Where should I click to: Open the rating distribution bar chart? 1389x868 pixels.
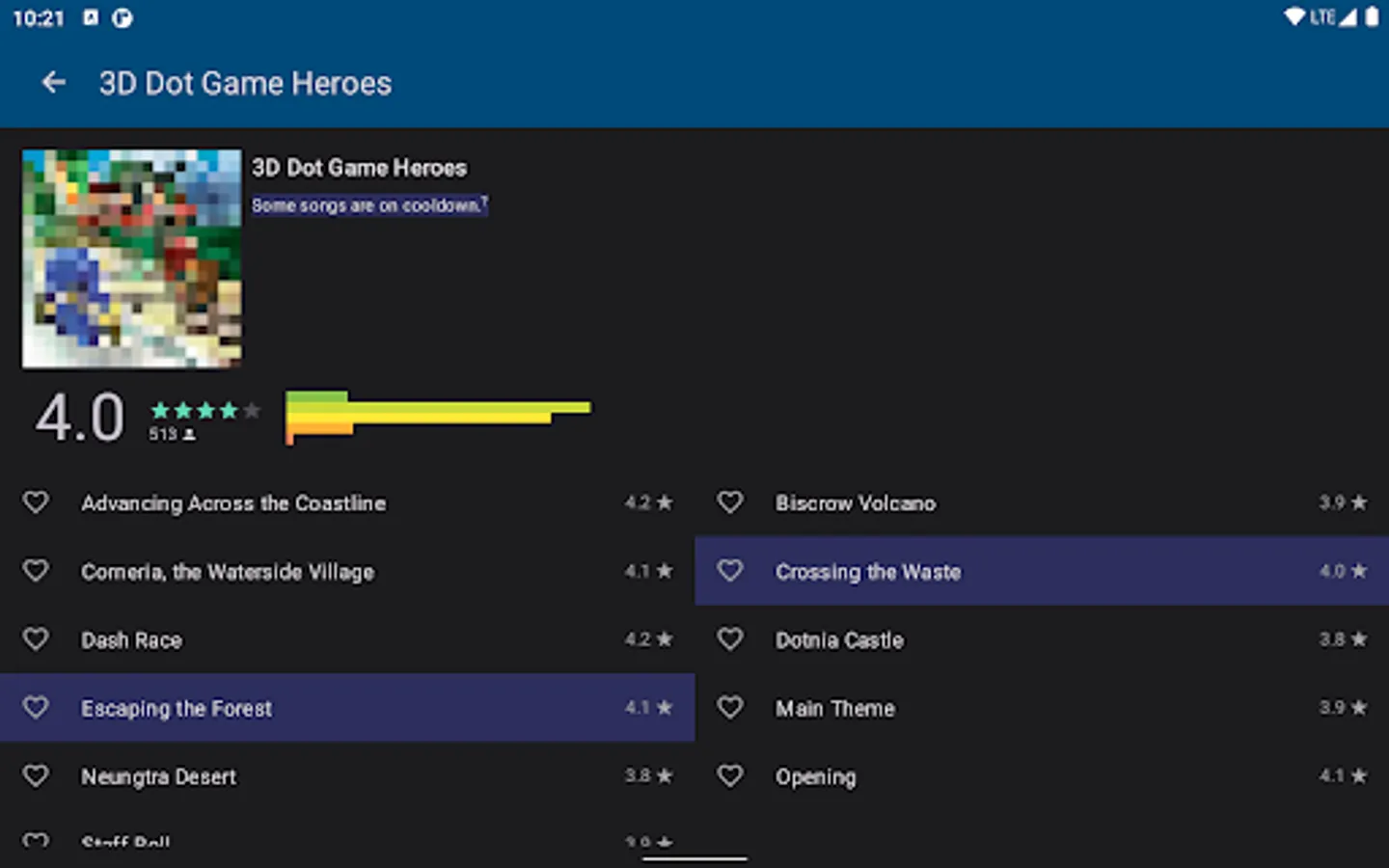438,418
